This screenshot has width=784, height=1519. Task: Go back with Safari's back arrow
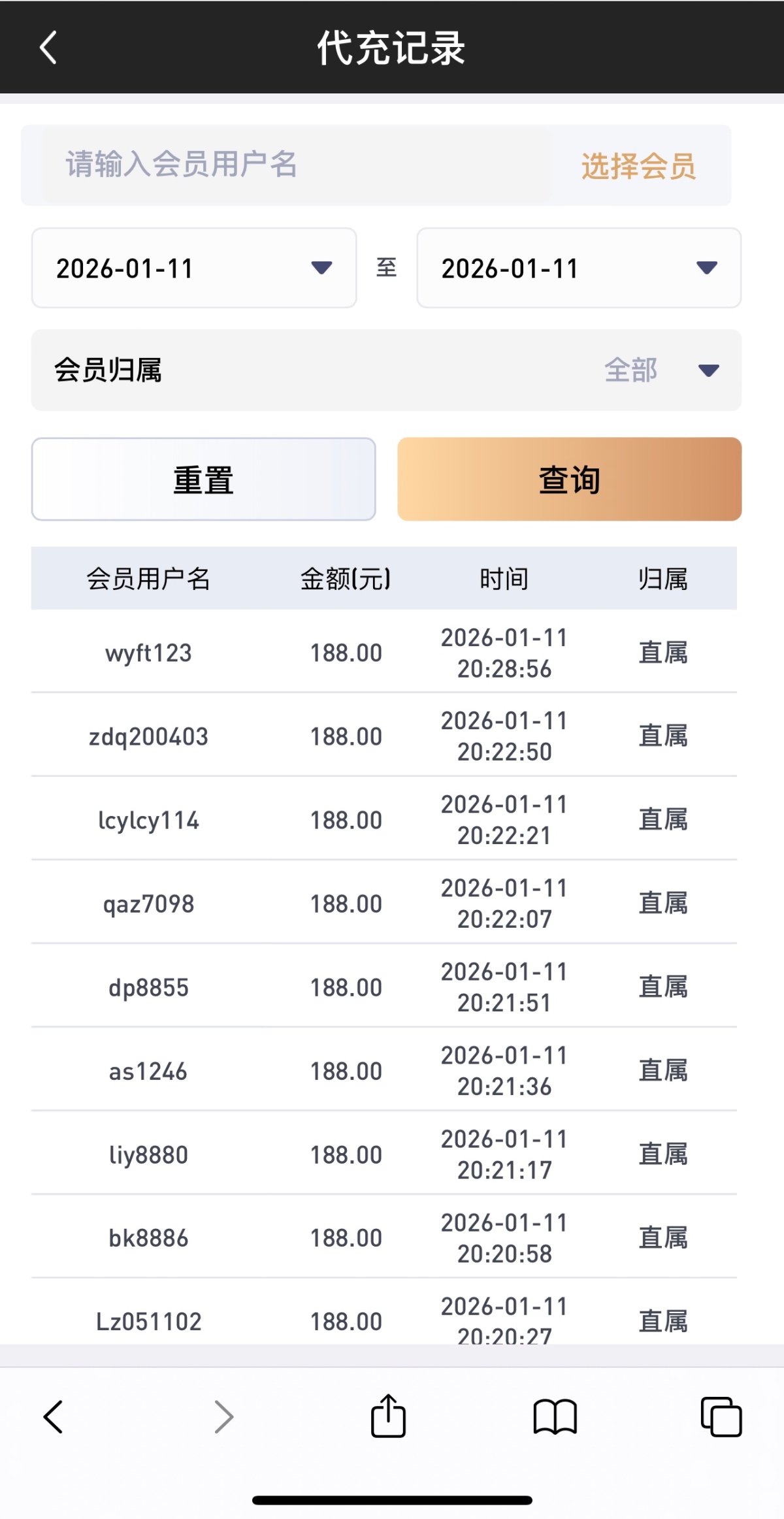coord(53,1416)
